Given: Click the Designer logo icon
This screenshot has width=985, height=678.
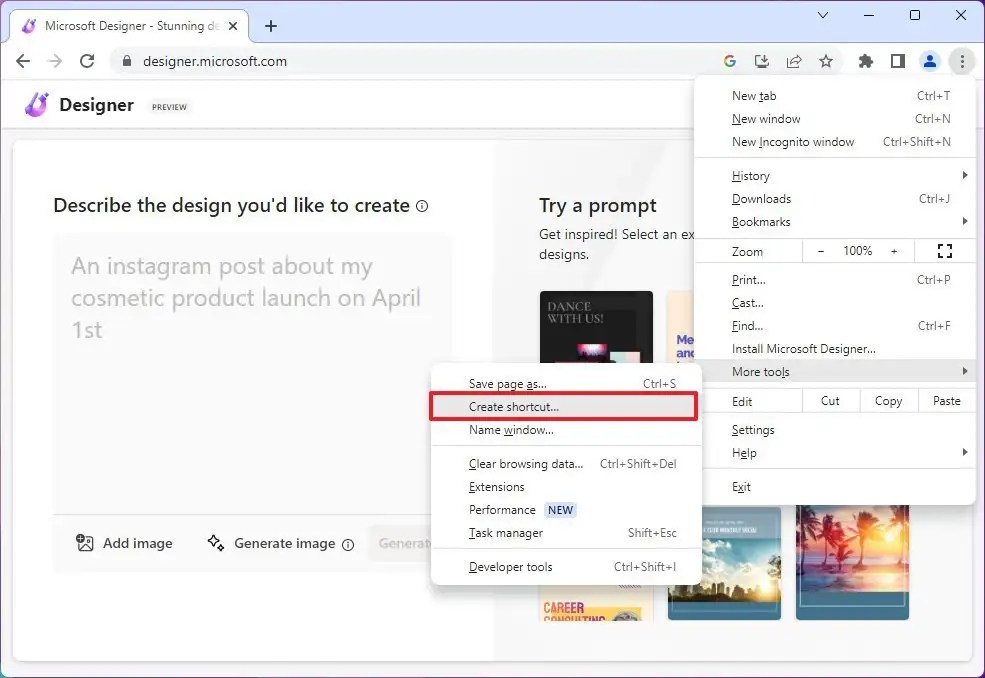Looking at the screenshot, I should pos(35,105).
